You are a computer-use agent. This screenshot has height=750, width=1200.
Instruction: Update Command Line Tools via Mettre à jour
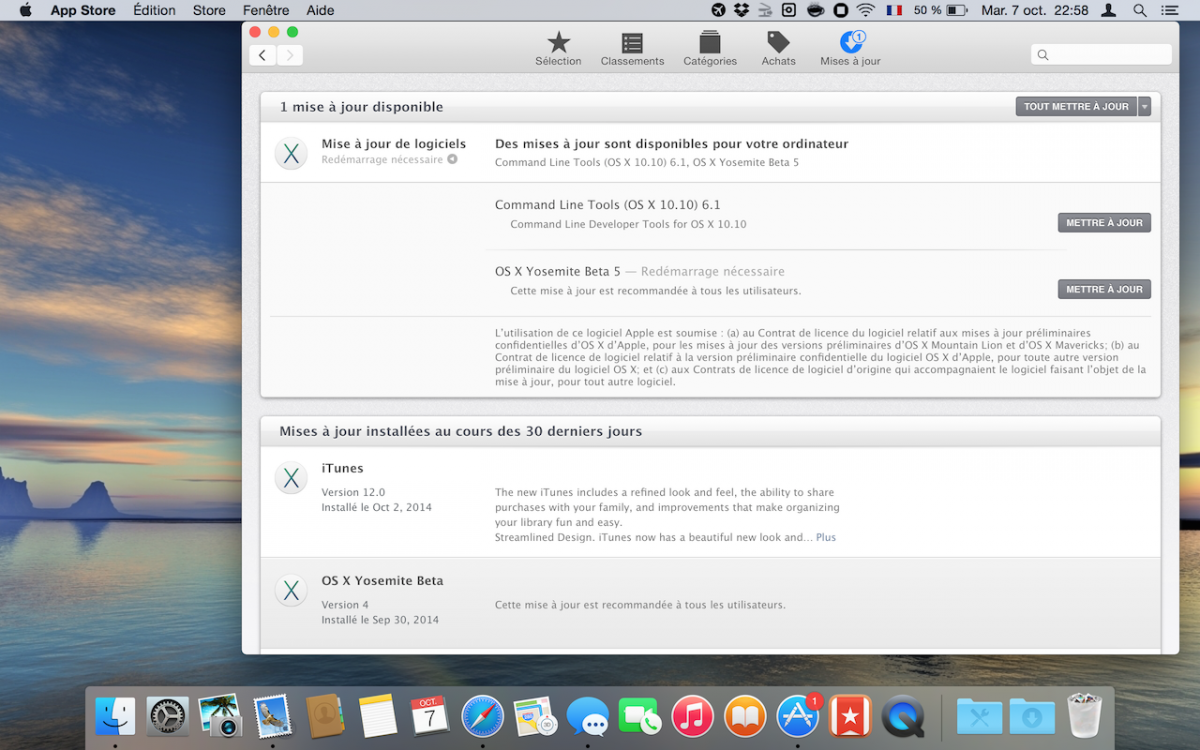pyautogui.click(x=1104, y=223)
